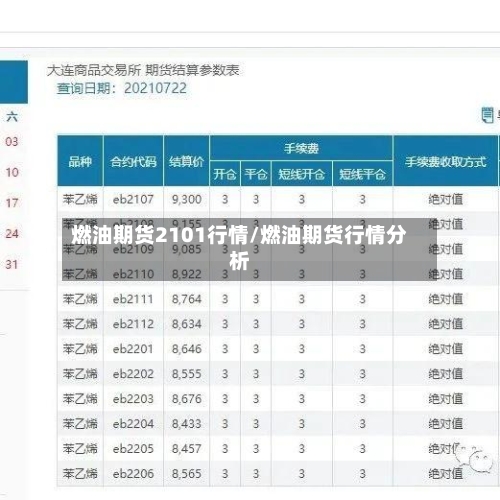500x500 pixels.
Task: Click the 短线开仓 fee in eb2112 row
Action: click(x=302, y=324)
